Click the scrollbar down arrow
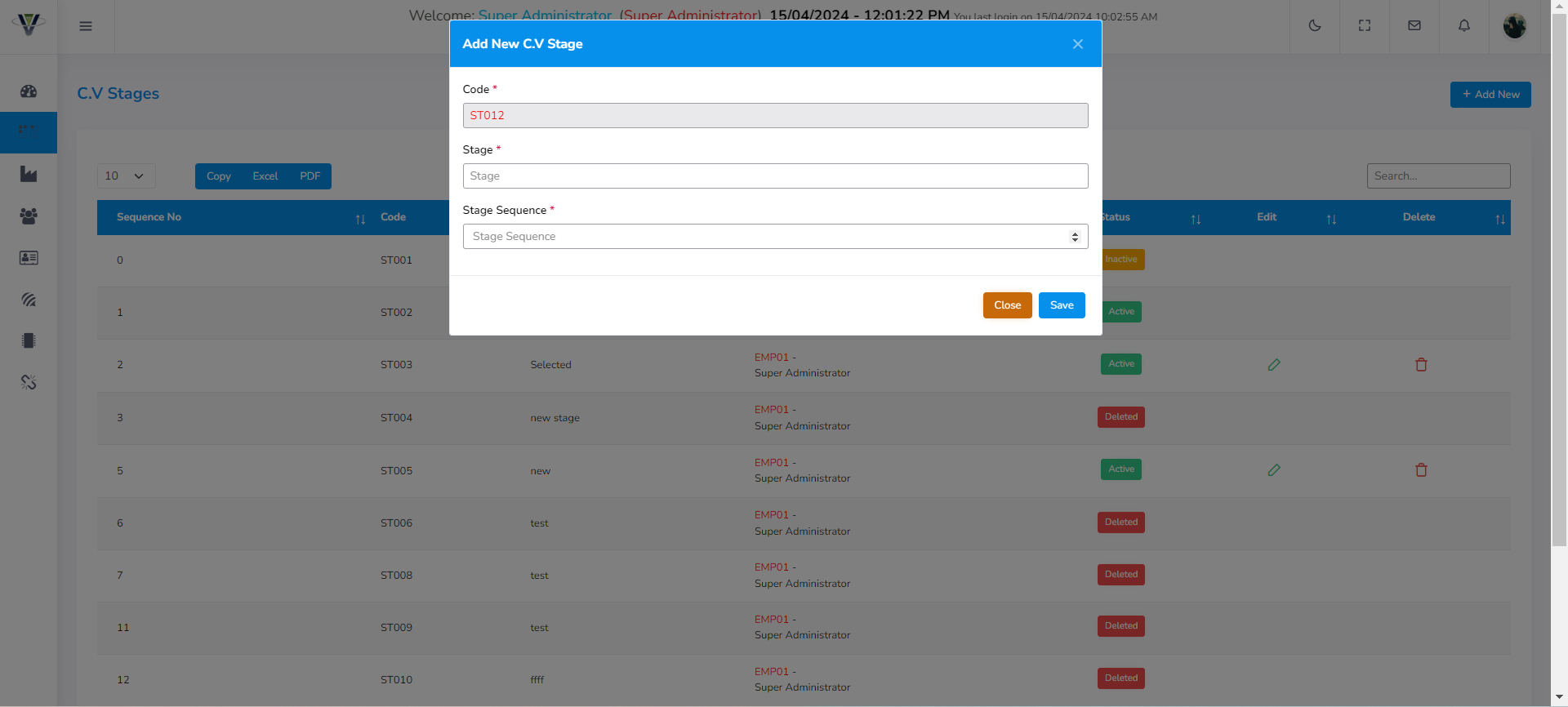The width and height of the screenshot is (1568, 707). coord(1560,698)
